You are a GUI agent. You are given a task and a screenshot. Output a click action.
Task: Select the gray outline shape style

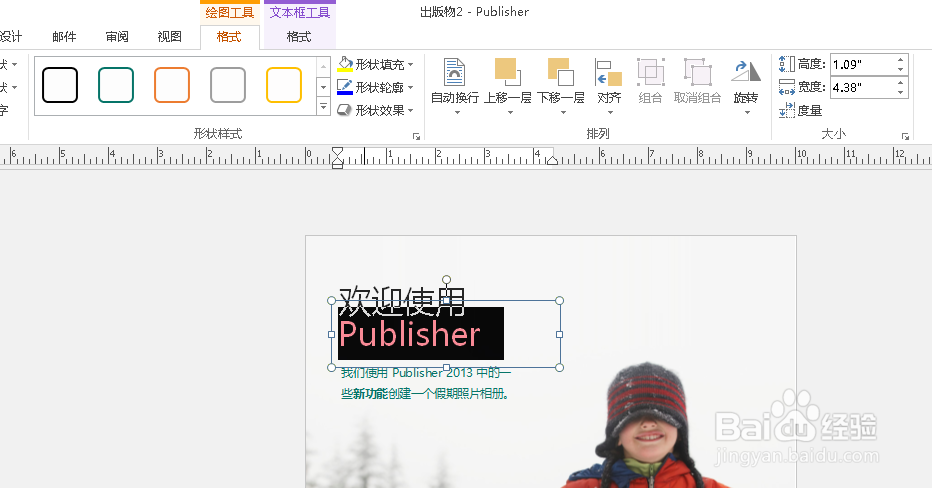coord(228,85)
